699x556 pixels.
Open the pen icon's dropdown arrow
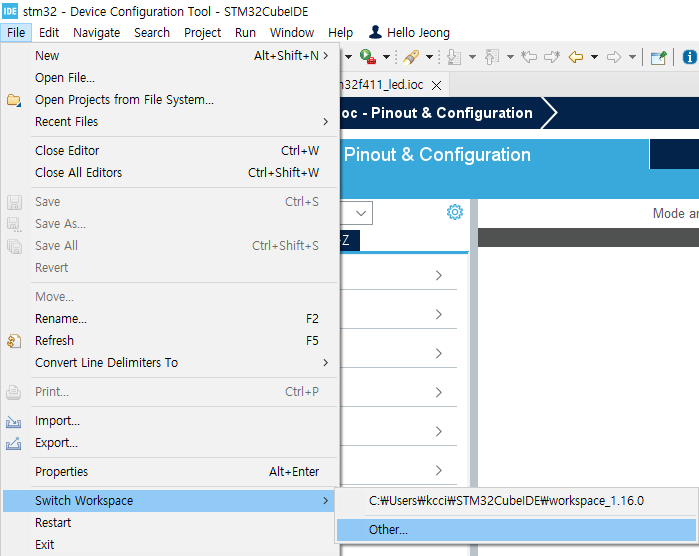coord(429,57)
